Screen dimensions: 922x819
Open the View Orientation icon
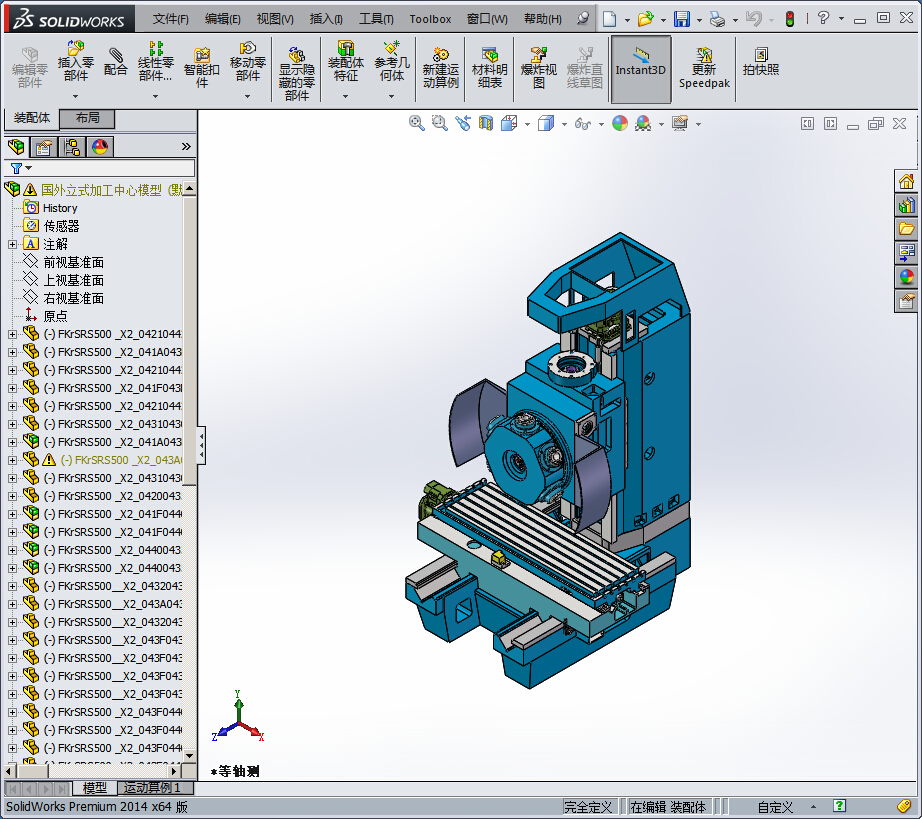tap(509, 123)
